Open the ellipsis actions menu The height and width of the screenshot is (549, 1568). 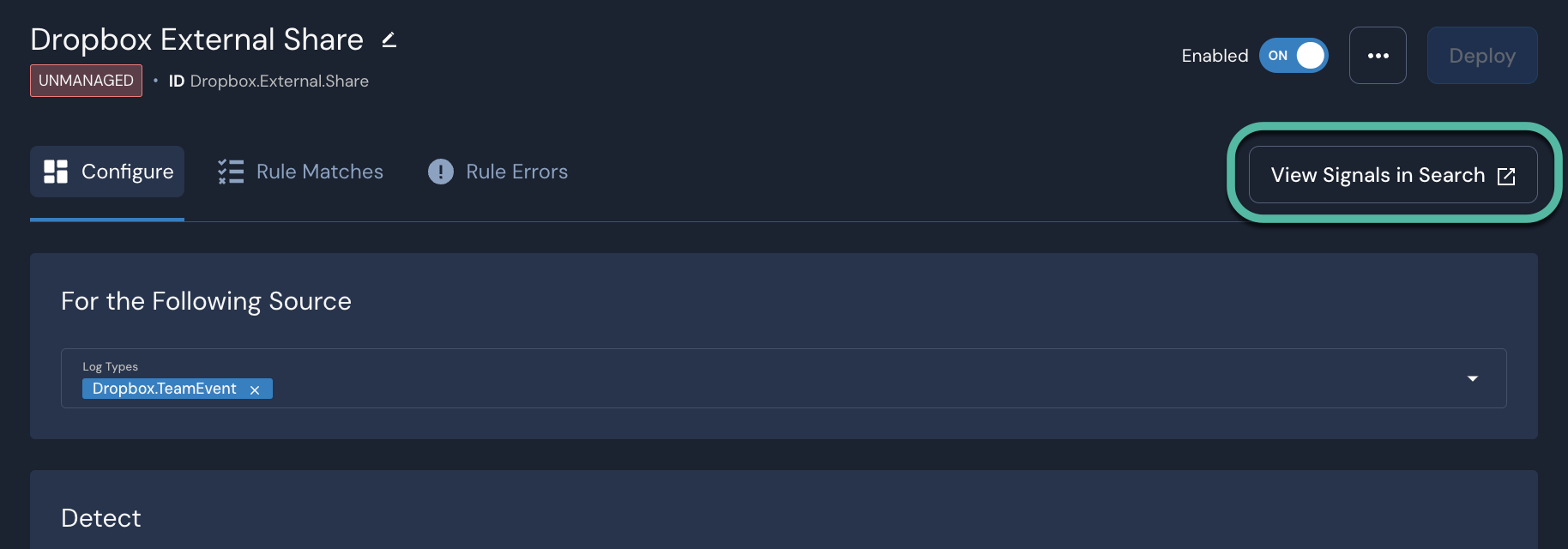point(1378,55)
